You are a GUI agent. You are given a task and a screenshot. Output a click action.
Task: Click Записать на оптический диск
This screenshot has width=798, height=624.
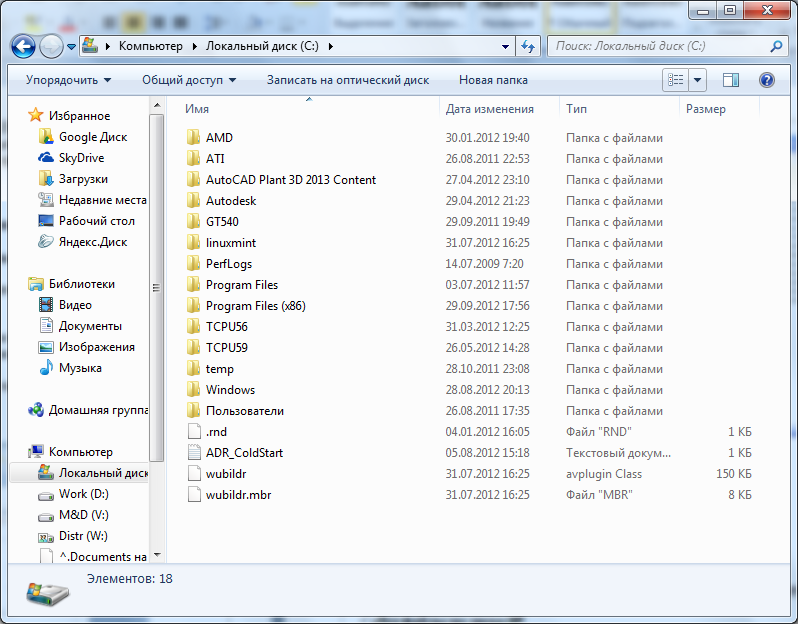(x=348, y=80)
